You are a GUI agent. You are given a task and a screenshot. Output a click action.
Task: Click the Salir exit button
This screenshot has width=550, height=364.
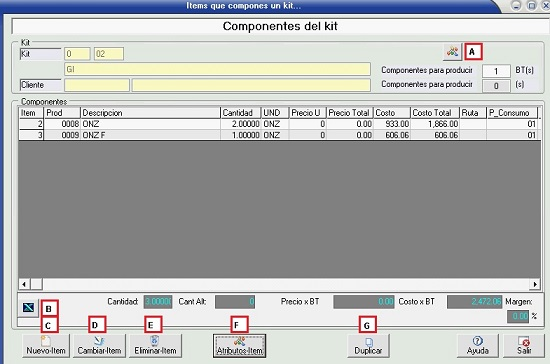[524, 346]
